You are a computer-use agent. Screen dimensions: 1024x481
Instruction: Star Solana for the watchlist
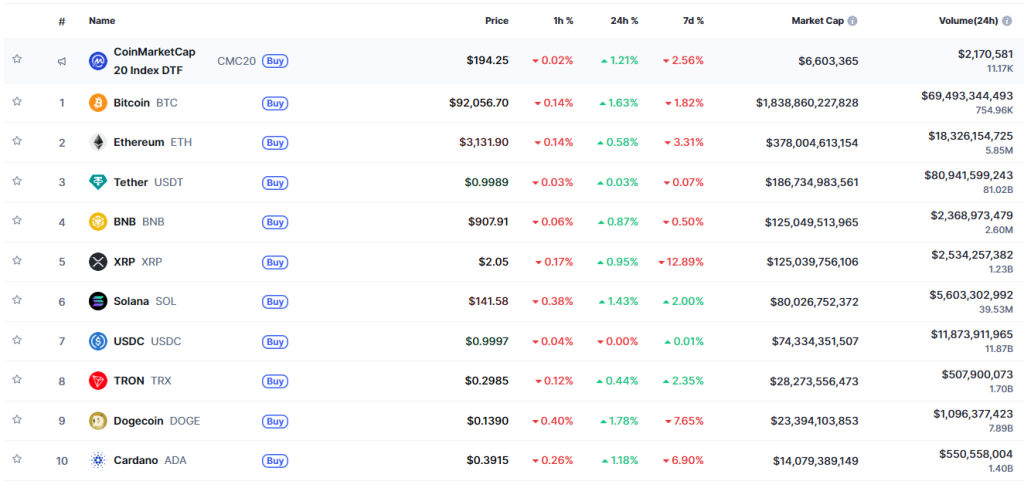[x=17, y=300]
